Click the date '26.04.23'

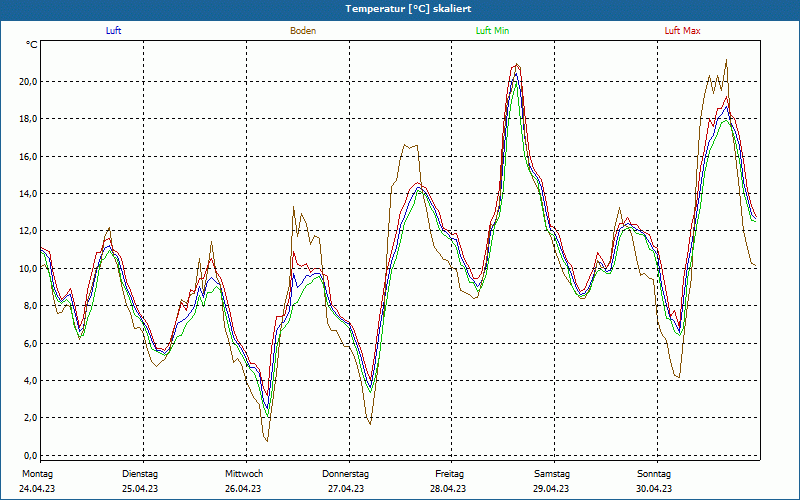tap(243, 489)
